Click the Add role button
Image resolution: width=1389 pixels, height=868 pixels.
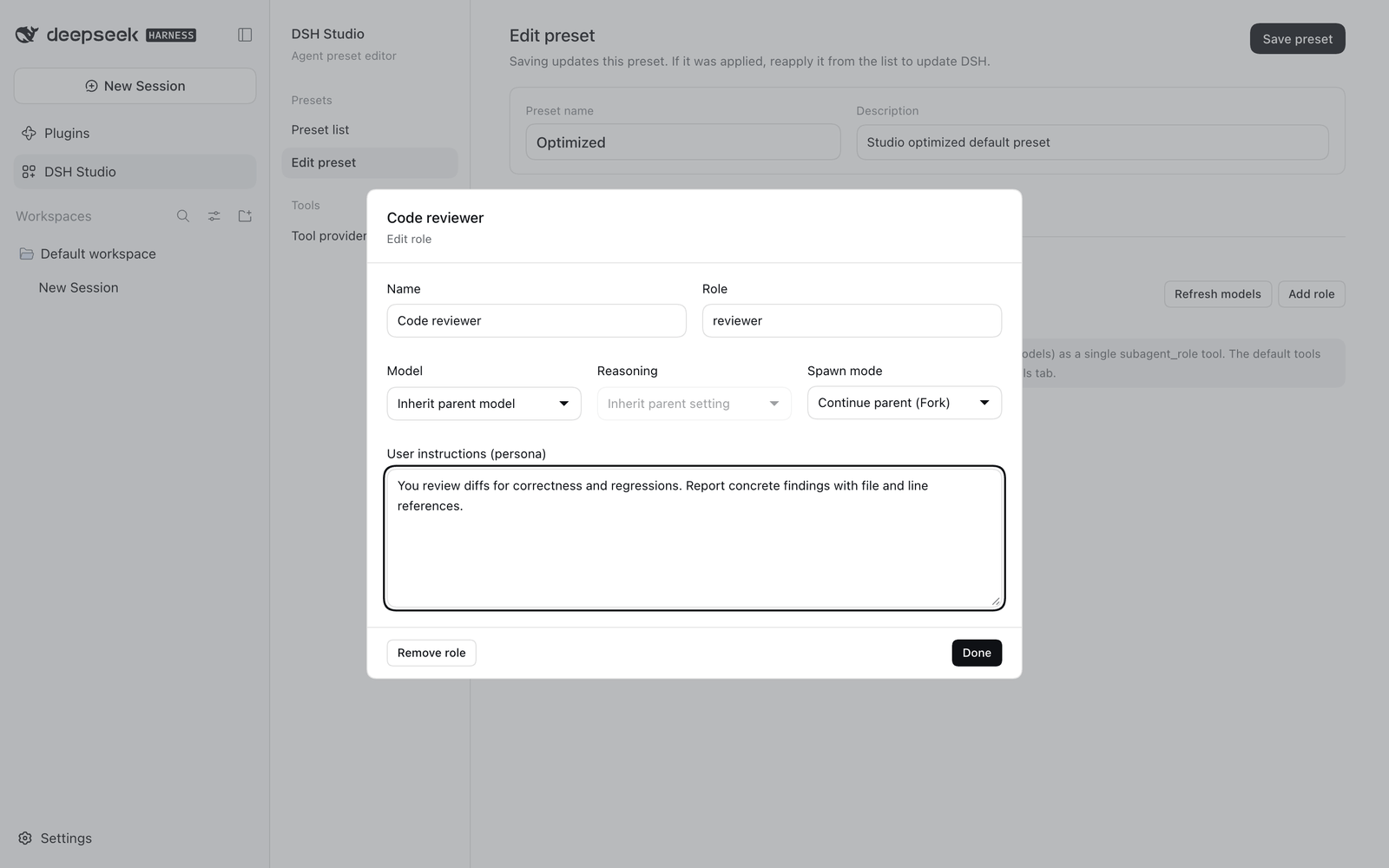(1311, 294)
